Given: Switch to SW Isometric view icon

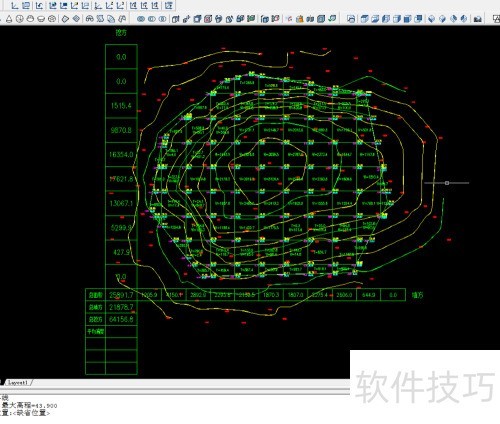Looking at the screenshot, I should pyautogui.click(x=431, y=19).
